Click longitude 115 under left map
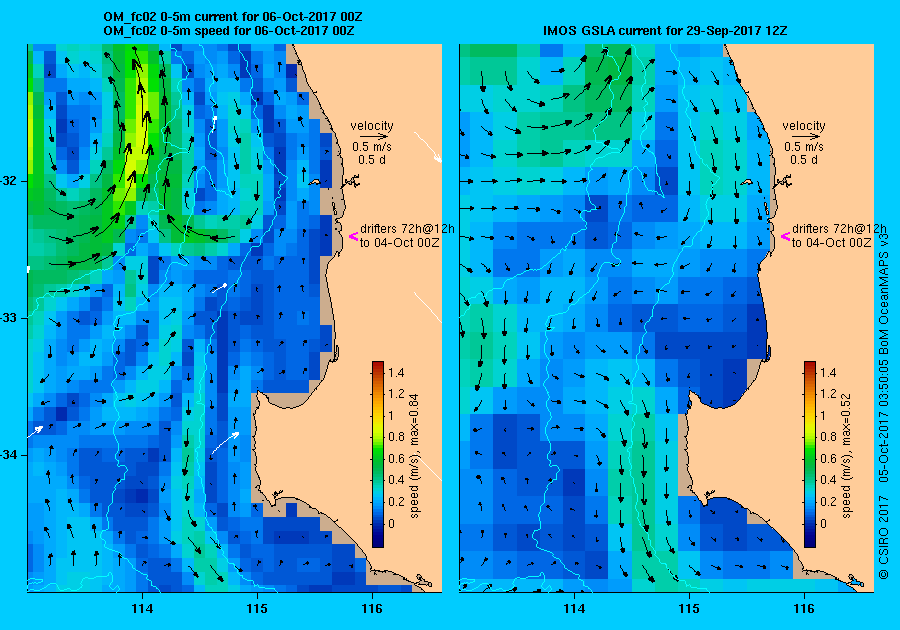 point(257,609)
